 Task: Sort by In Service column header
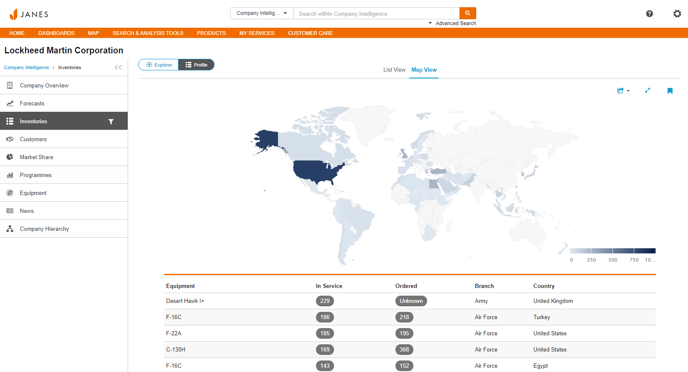pos(329,286)
